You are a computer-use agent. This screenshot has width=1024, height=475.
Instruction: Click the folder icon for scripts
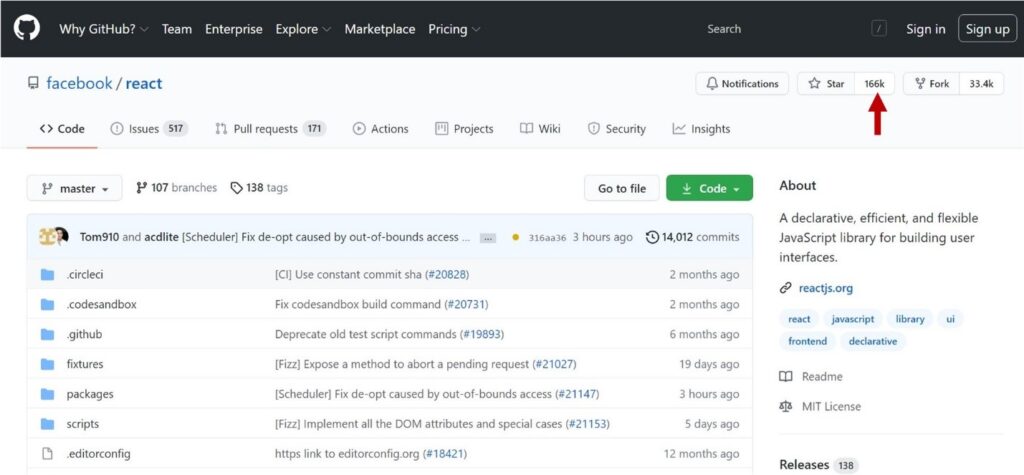click(x=47, y=424)
